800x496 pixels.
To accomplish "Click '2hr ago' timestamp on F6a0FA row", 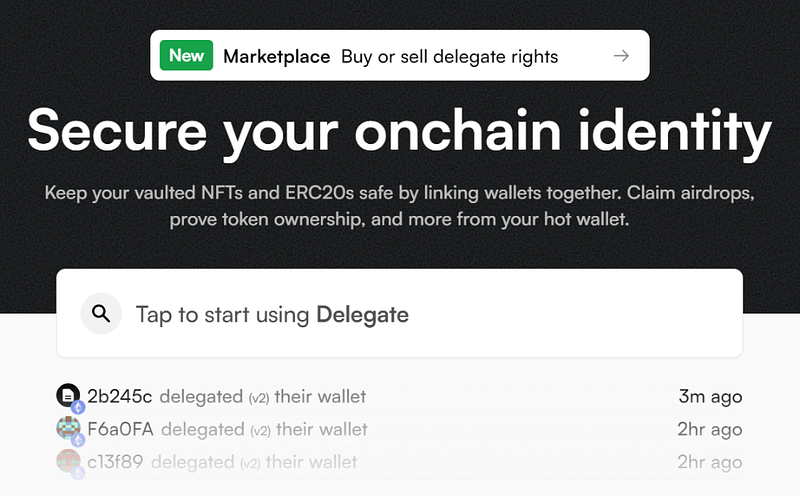I will point(710,429).
